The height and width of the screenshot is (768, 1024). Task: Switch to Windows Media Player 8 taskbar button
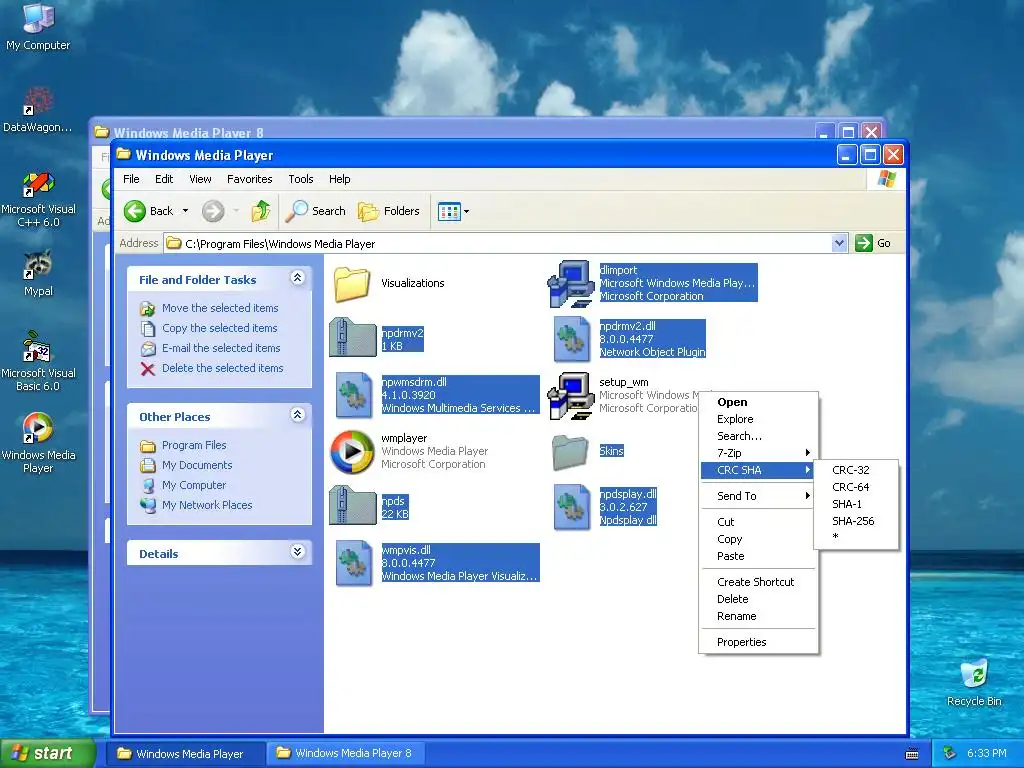345,754
